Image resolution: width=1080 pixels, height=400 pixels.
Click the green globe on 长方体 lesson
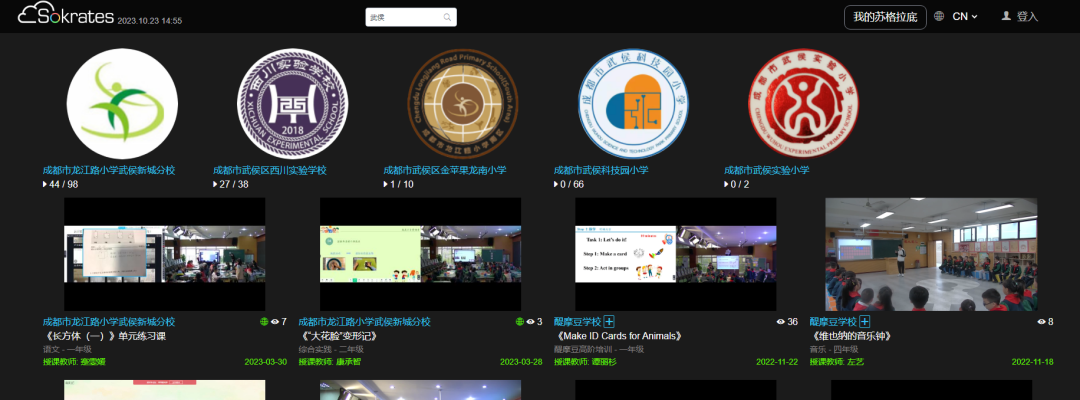pos(265,322)
